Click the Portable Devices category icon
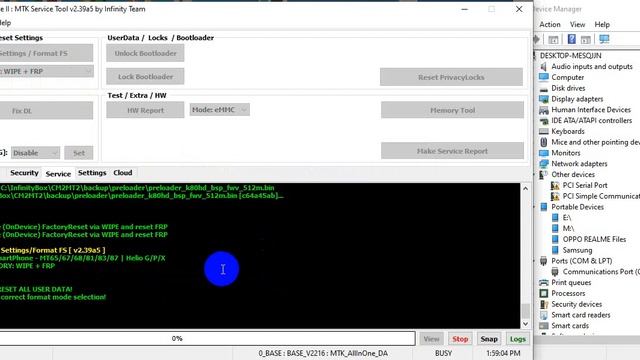 click(544, 207)
